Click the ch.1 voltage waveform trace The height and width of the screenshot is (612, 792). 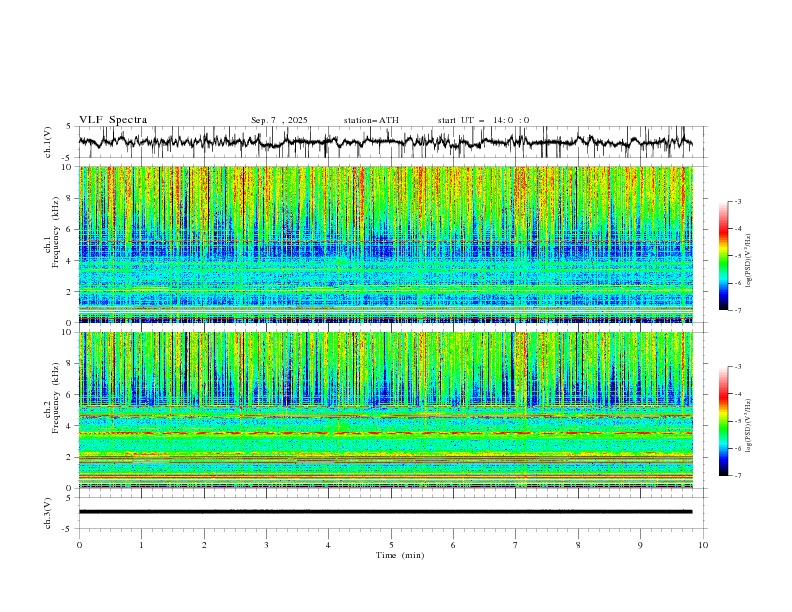coord(385,142)
